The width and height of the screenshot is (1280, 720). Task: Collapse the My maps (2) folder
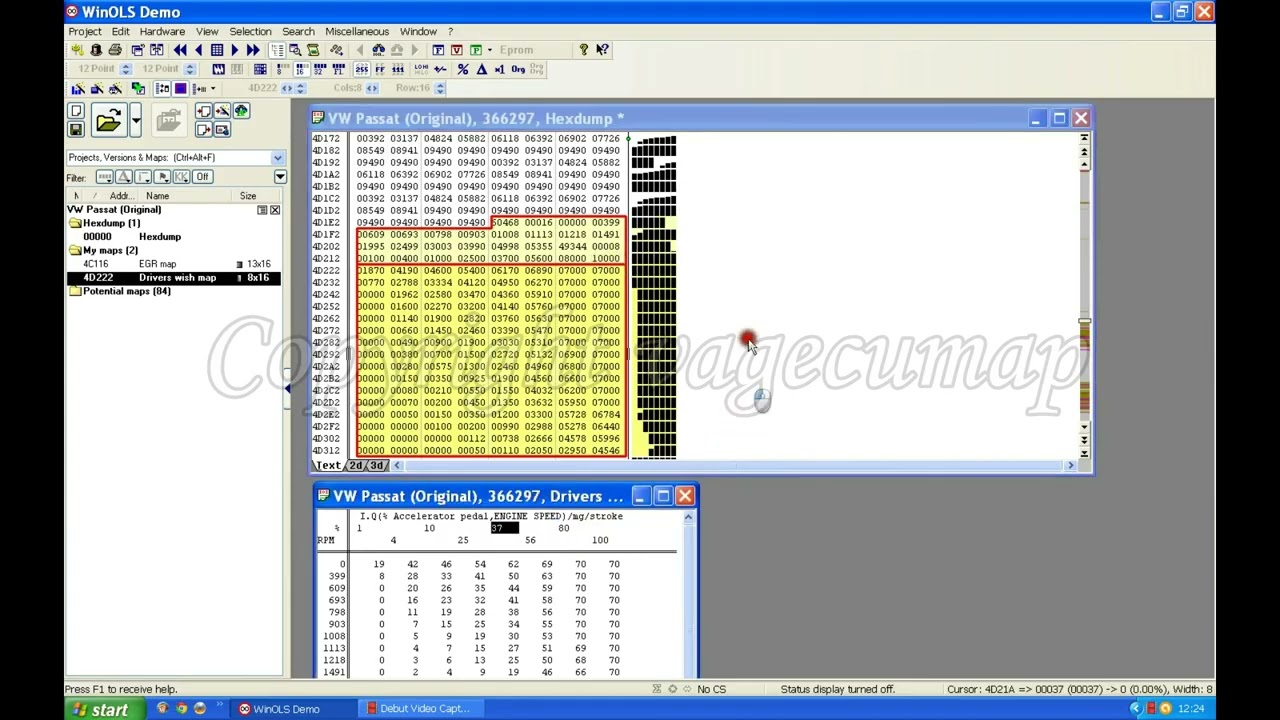(75, 250)
